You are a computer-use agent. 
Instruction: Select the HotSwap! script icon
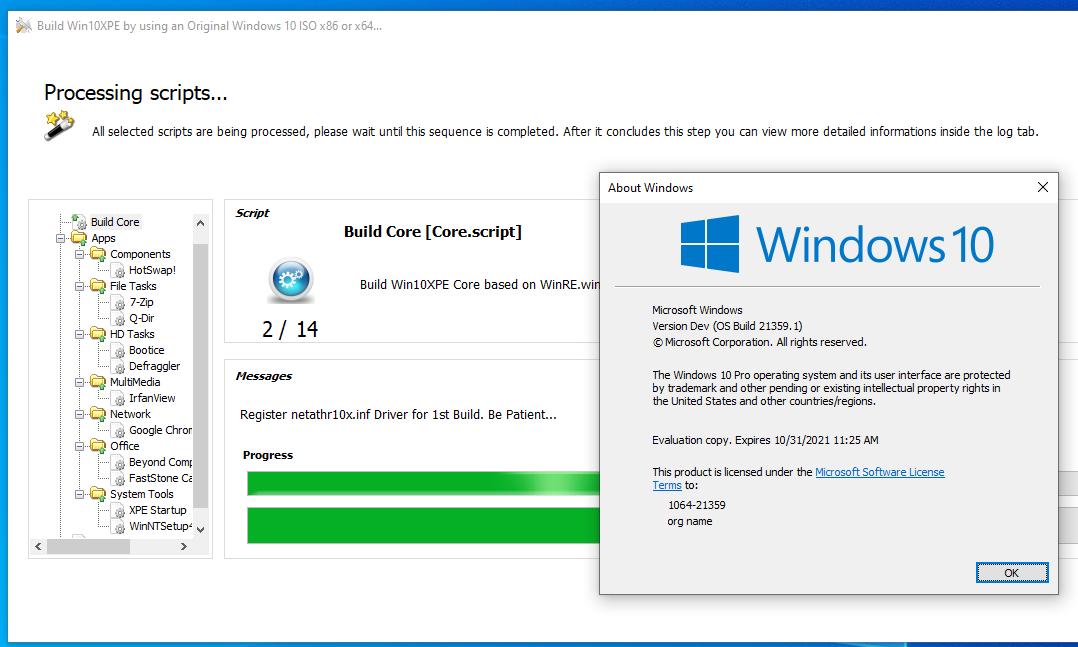click(118, 270)
